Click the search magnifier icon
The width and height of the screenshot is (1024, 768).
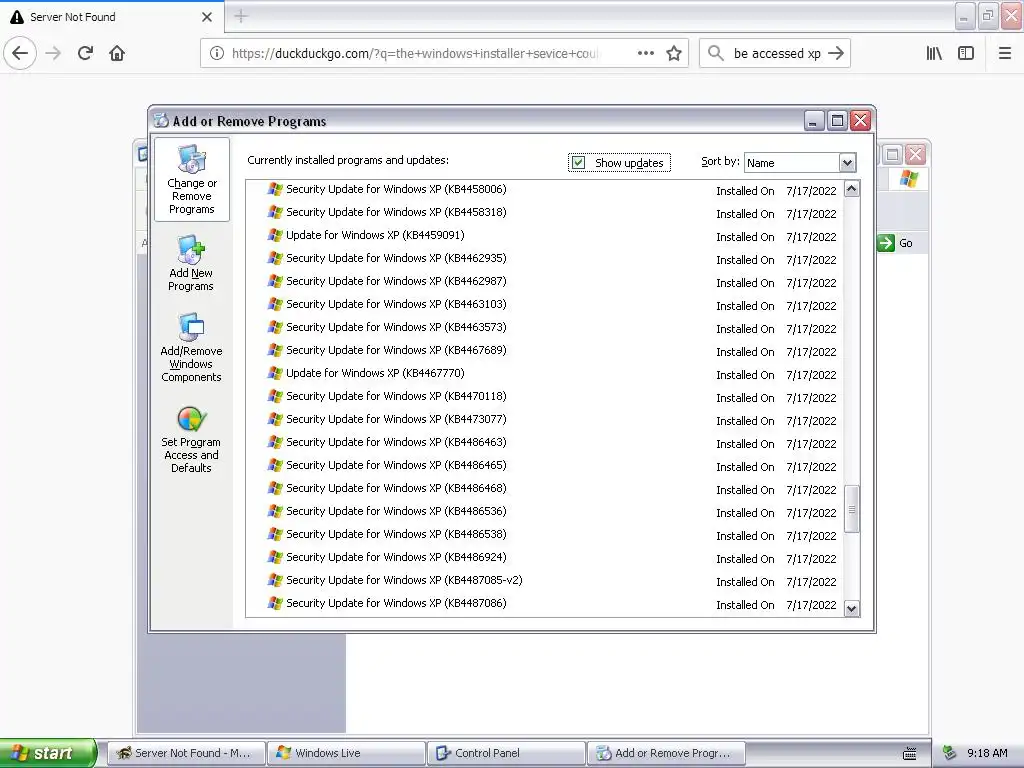[716, 54]
